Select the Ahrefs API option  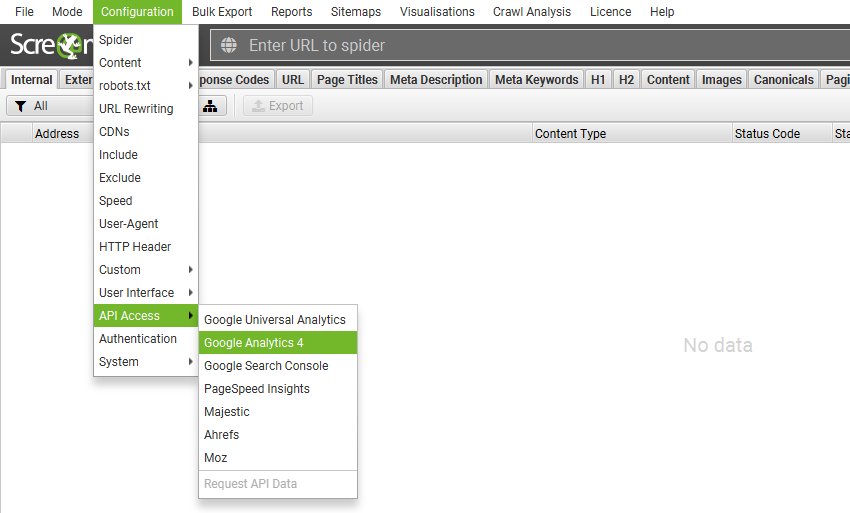[x=221, y=435]
